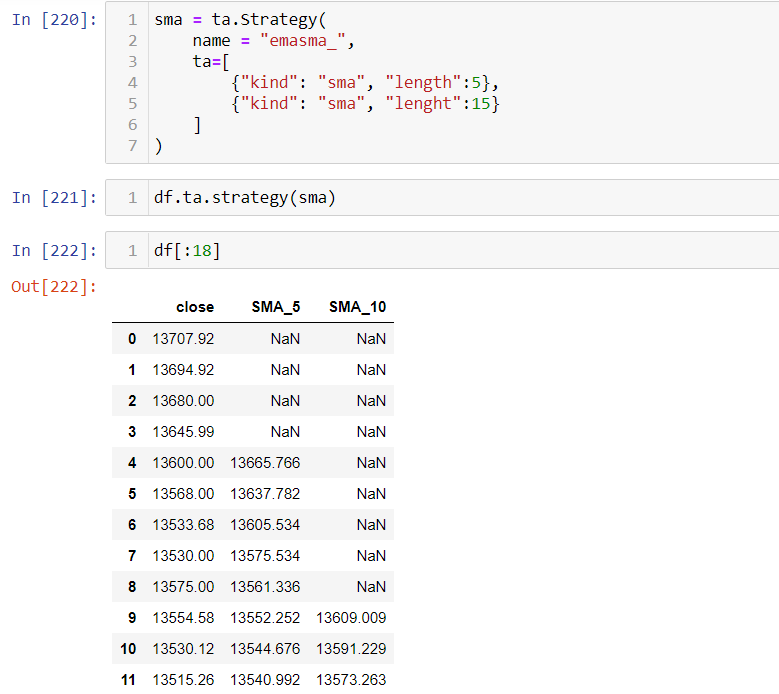This screenshot has height=694, width=779.
Task: Click SMA_5 value 13637.782
Action: [x=265, y=494]
